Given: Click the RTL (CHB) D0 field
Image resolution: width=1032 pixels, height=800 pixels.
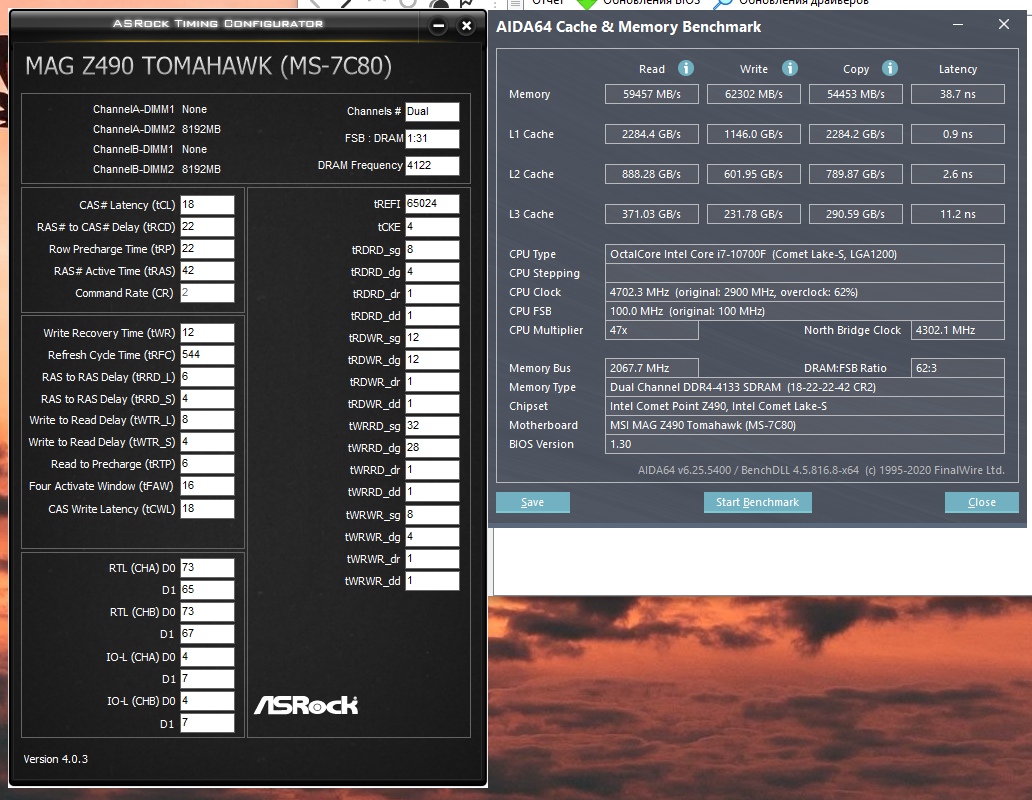Looking at the screenshot, I should coord(207,612).
